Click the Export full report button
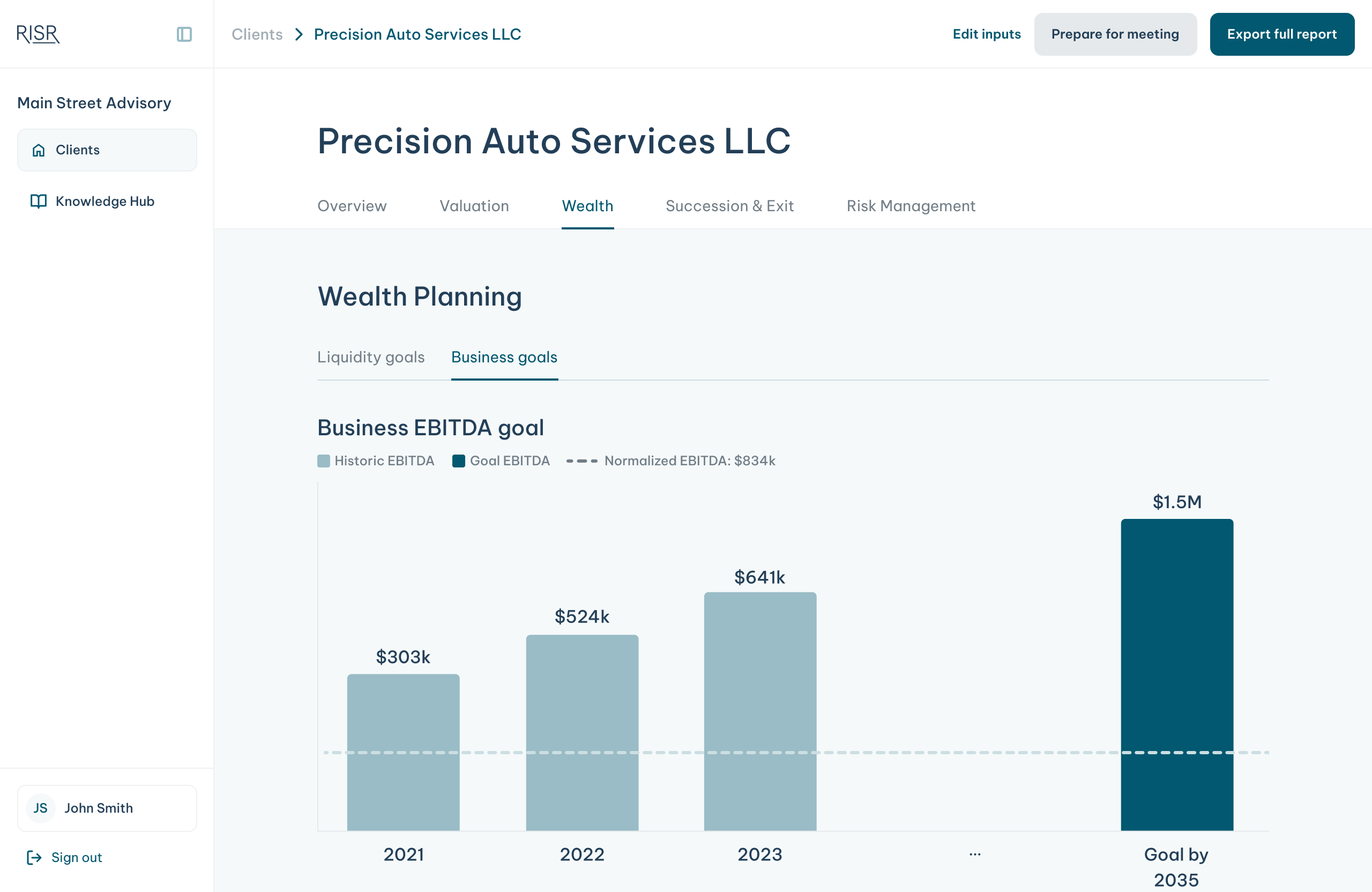Image resolution: width=1372 pixels, height=892 pixels. click(x=1281, y=34)
